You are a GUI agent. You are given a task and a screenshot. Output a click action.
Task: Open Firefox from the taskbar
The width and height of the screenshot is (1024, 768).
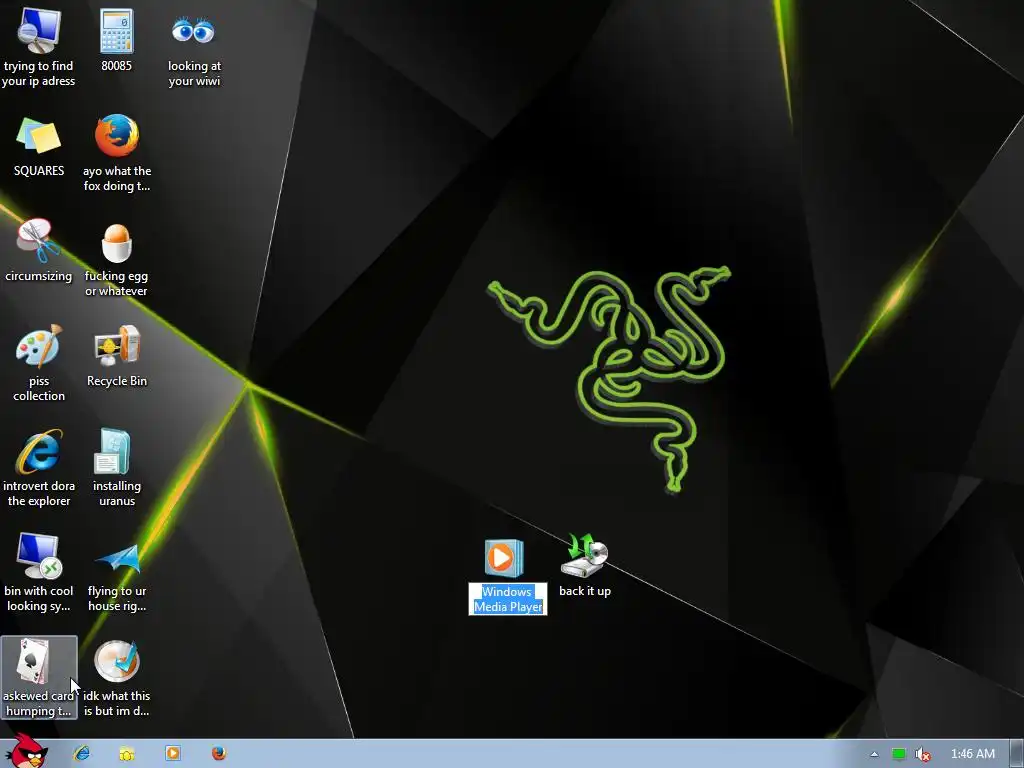(219, 753)
